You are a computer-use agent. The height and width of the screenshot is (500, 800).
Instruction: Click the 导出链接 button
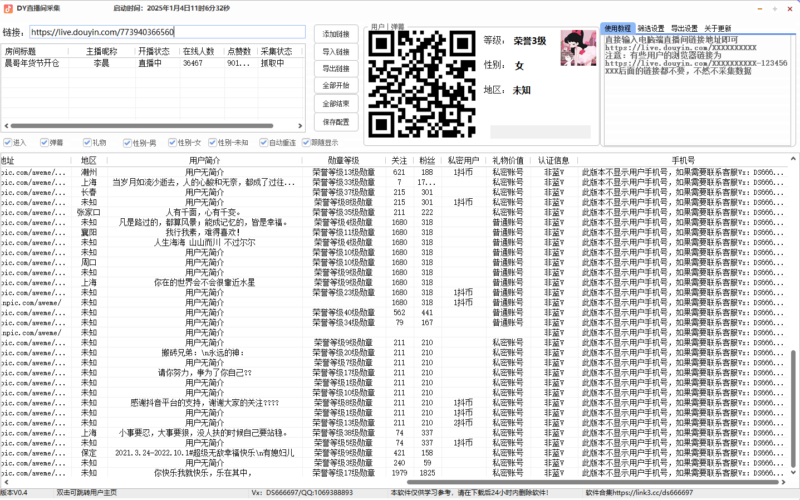[x=336, y=68]
